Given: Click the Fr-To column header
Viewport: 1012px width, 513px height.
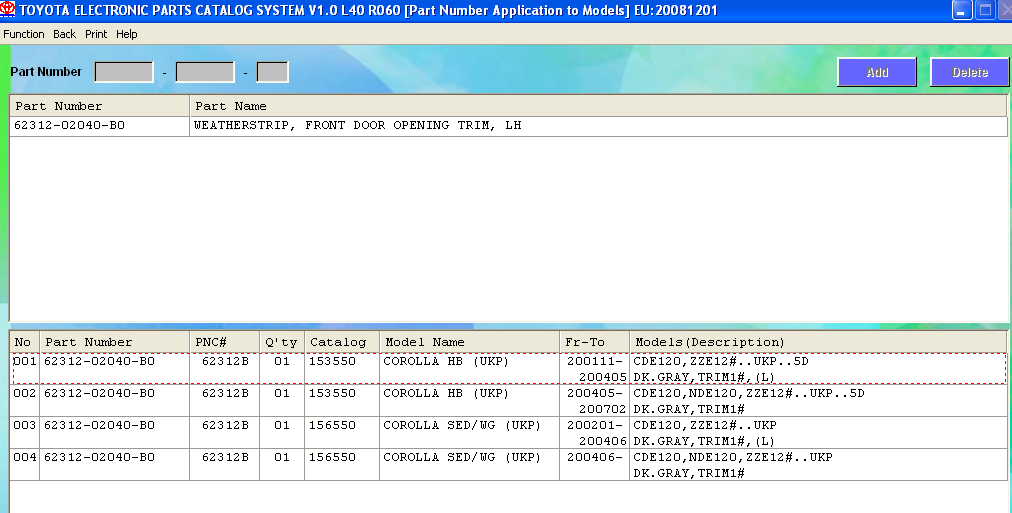Looking at the screenshot, I should [x=594, y=342].
